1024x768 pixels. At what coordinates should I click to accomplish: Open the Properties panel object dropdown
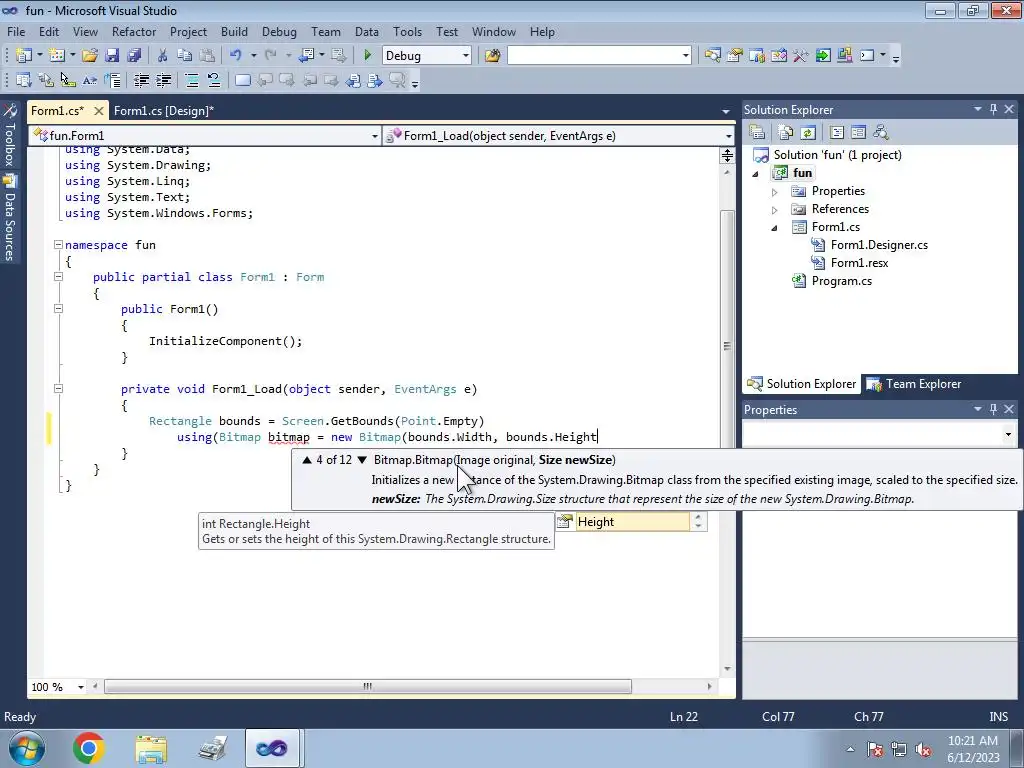pos(1008,434)
